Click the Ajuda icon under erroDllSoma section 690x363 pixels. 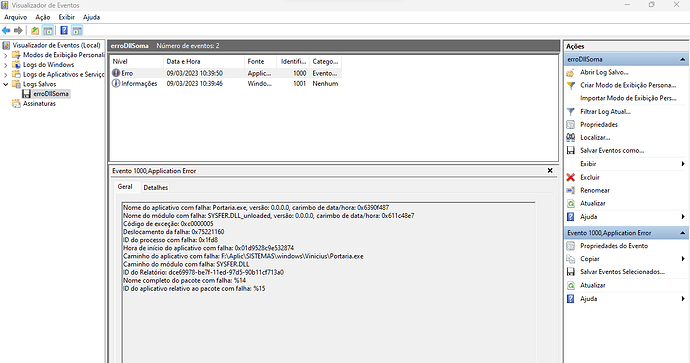pyautogui.click(x=571, y=216)
